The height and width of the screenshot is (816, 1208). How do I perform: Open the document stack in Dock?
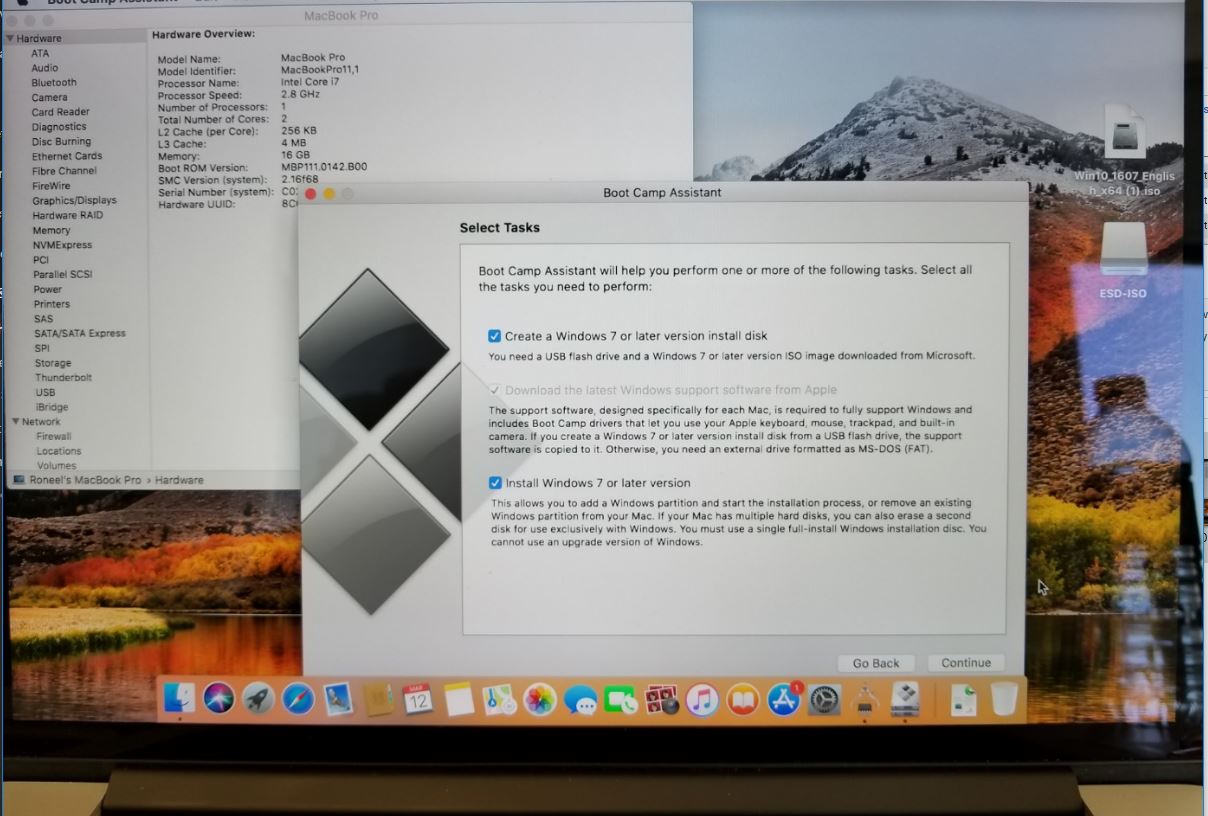point(964,699)
